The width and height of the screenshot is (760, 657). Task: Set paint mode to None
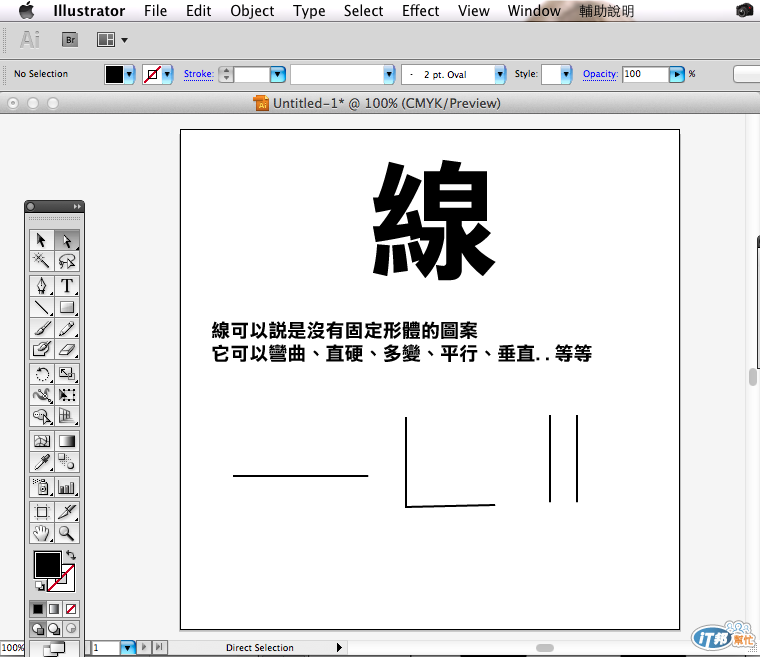pyautogui.click(x=71, y=609)
